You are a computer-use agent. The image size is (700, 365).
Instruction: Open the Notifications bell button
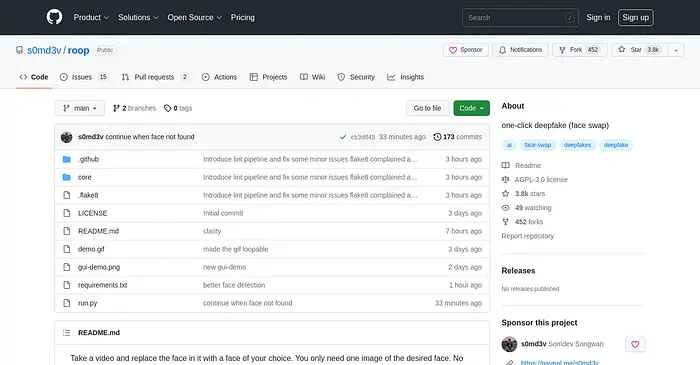(x=521, y=50)
